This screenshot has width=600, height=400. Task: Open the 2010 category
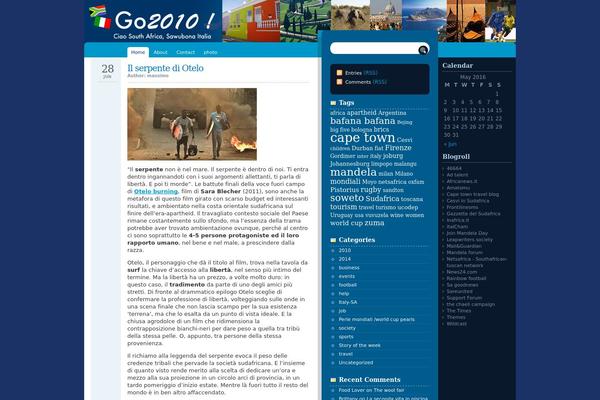pos(344,250)
